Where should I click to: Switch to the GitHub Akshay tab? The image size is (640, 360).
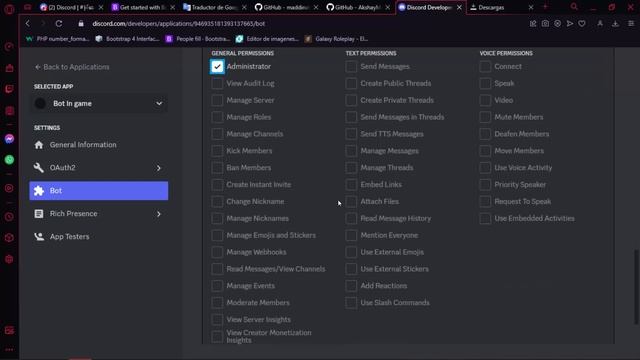358,7
